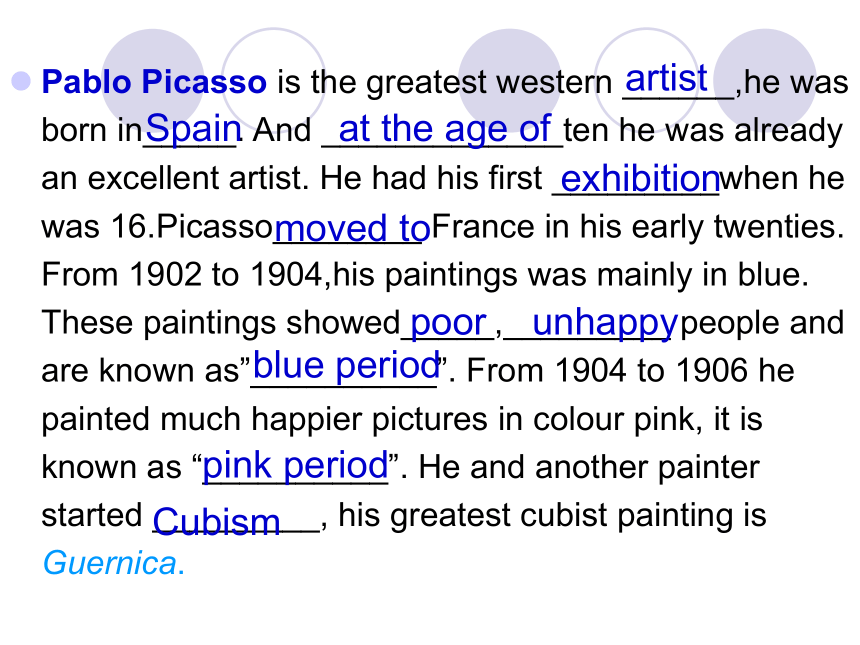This screenshot has width=860, height=645.
Task: Click the words 'These paintings showed'
Action: click(x=221, y=322)
